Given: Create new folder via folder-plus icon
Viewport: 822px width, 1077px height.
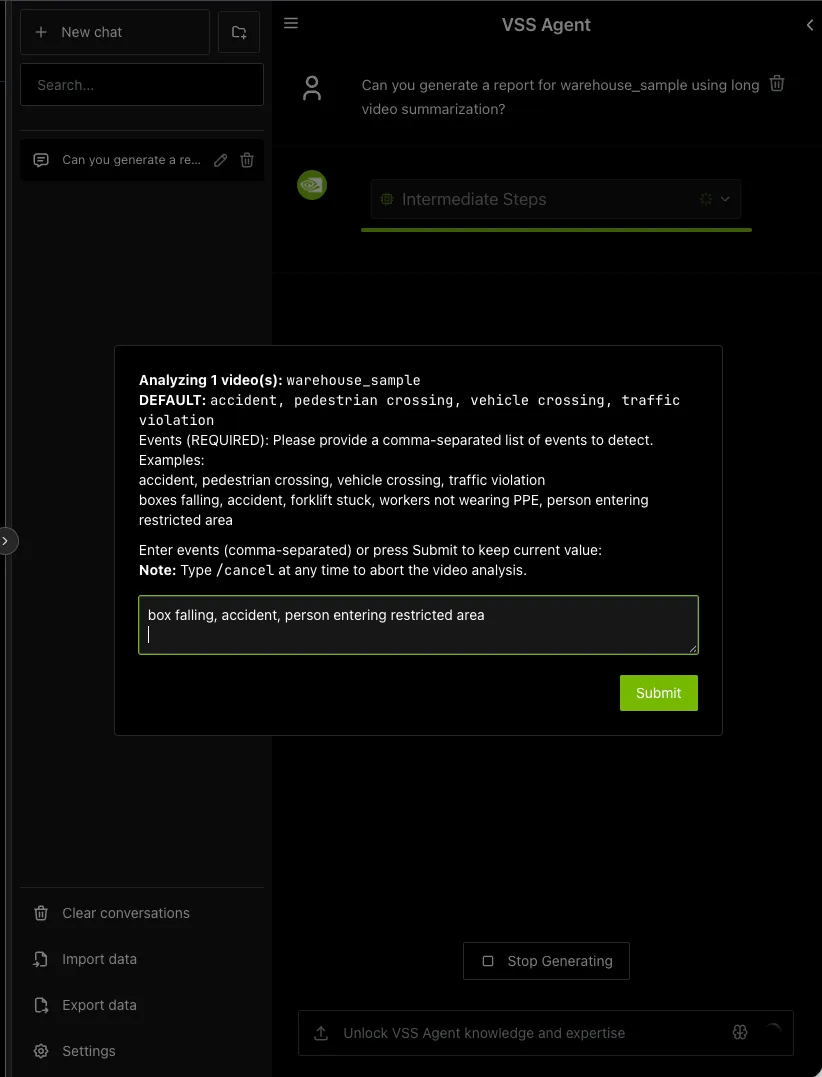Looking at the screenshot, I should [239, 32].
